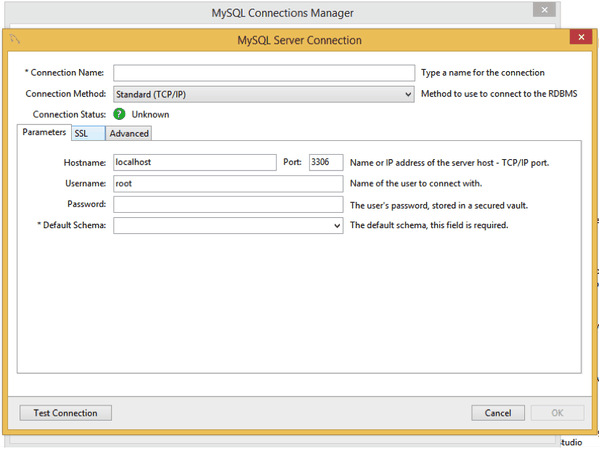
Task: Click 'The default schema, this field is required.' text
Action: coord(429,225)
